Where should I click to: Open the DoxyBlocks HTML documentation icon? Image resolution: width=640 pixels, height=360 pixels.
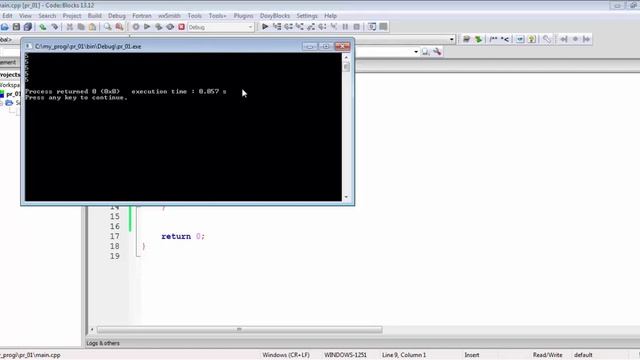coord(520,39)
